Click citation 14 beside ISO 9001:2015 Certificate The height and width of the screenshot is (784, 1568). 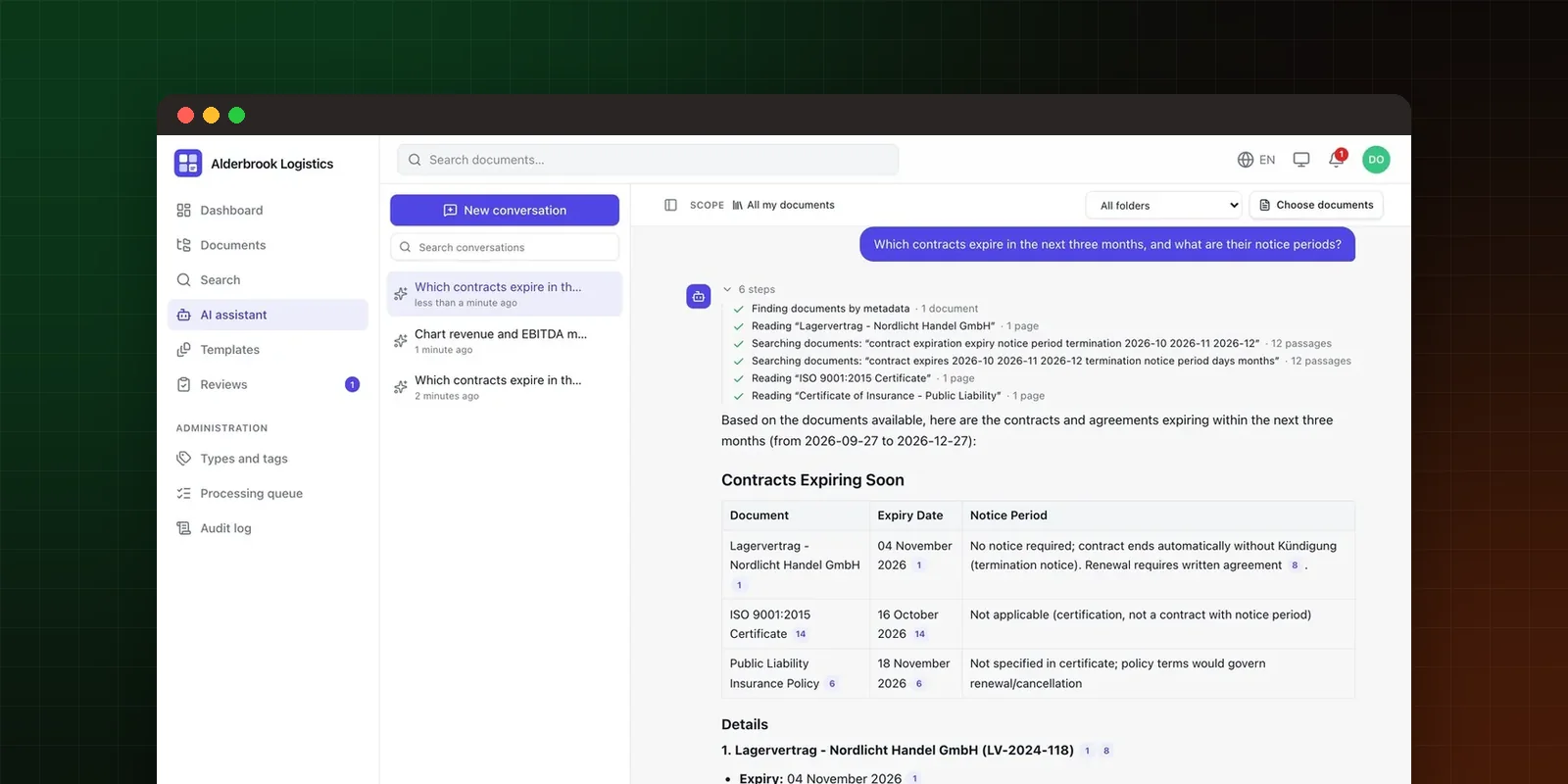pos(801,634)
